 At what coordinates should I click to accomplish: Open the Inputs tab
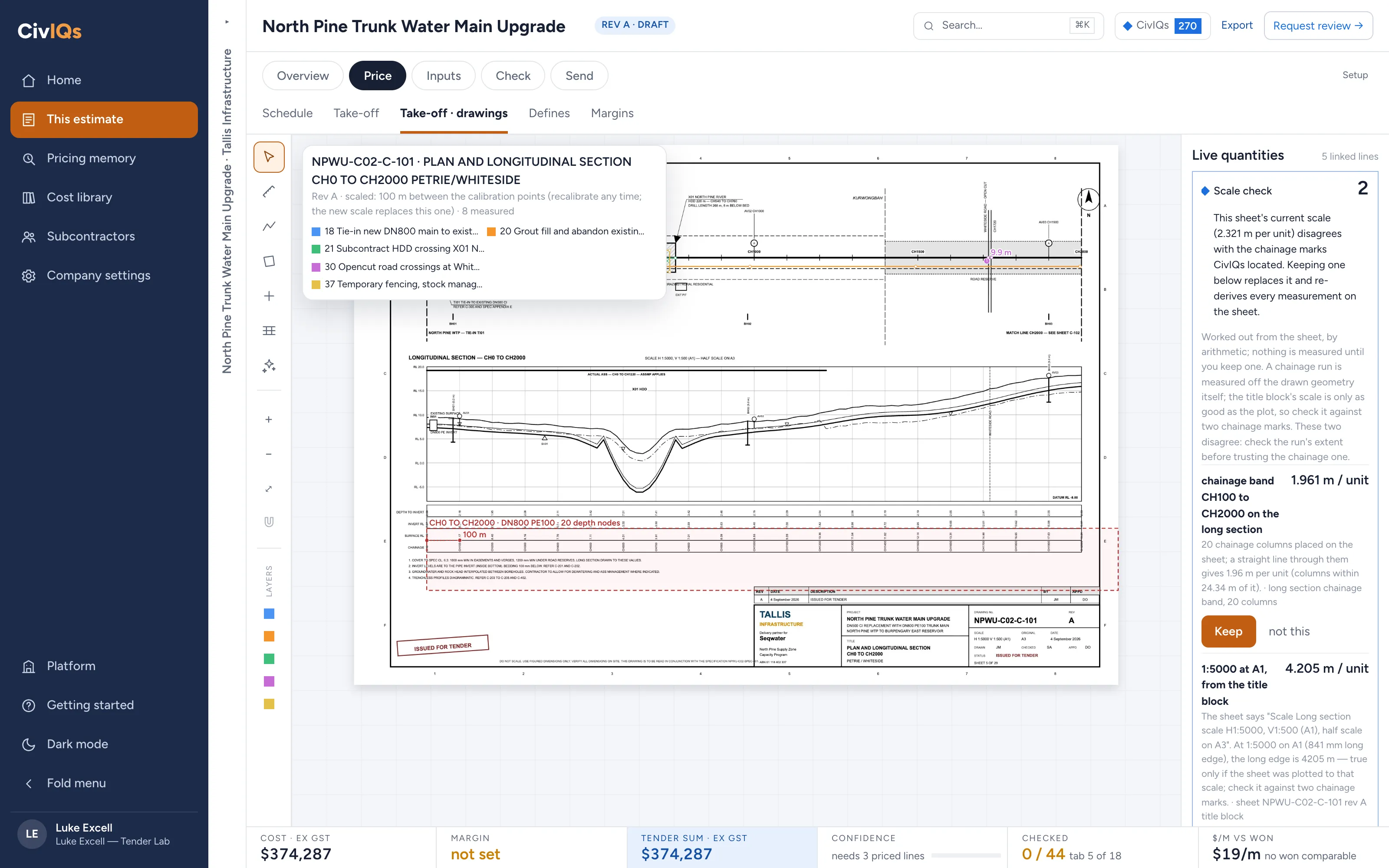pyautogui.click(x=443, y=76)
